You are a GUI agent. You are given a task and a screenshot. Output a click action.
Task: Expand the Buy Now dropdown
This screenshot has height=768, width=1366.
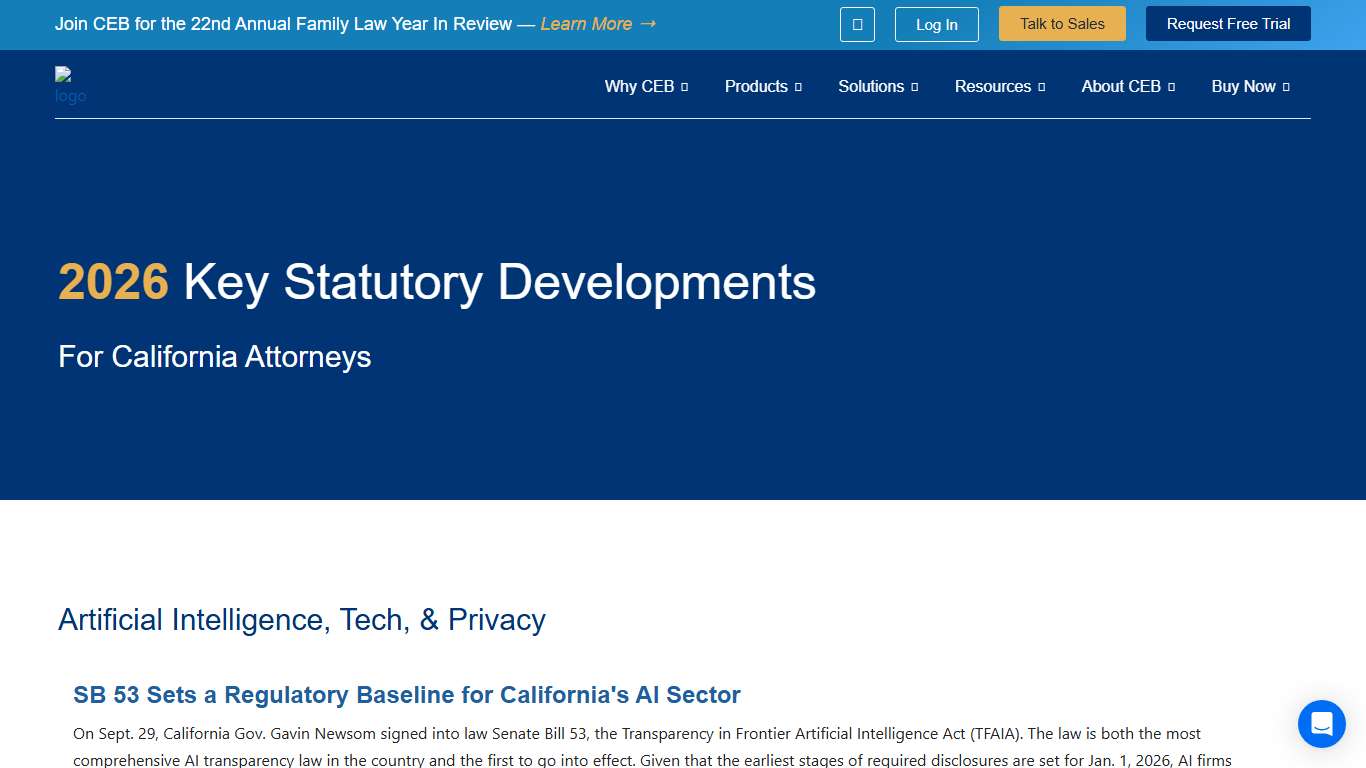pyautogui.click(x=1249, y=87)
